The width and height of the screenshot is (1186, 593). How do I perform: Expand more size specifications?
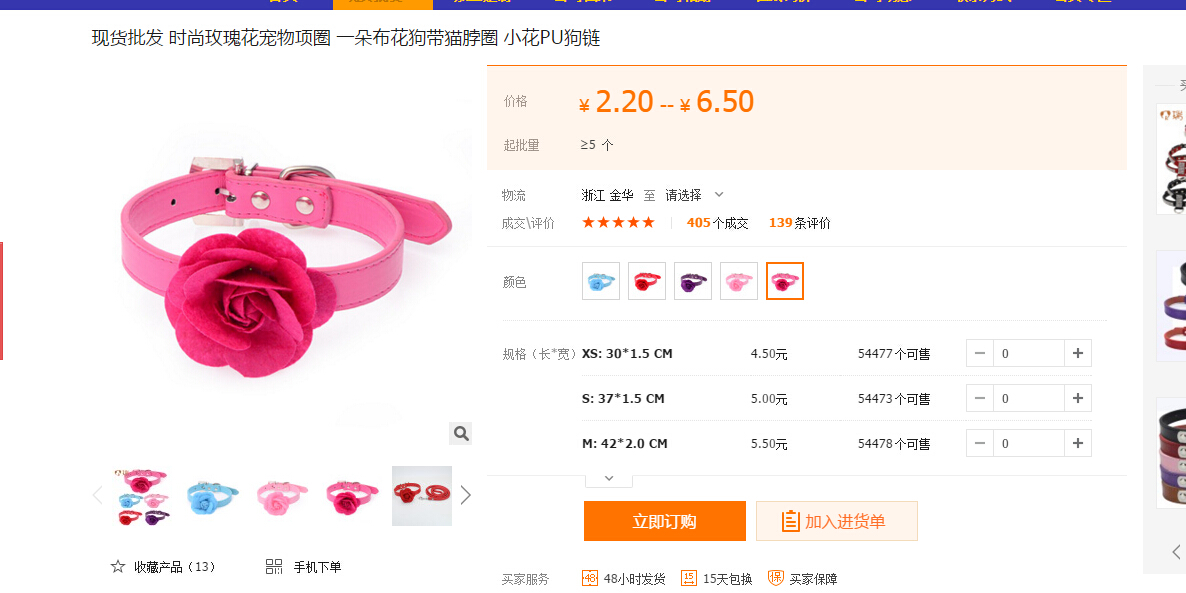[608, 478]
